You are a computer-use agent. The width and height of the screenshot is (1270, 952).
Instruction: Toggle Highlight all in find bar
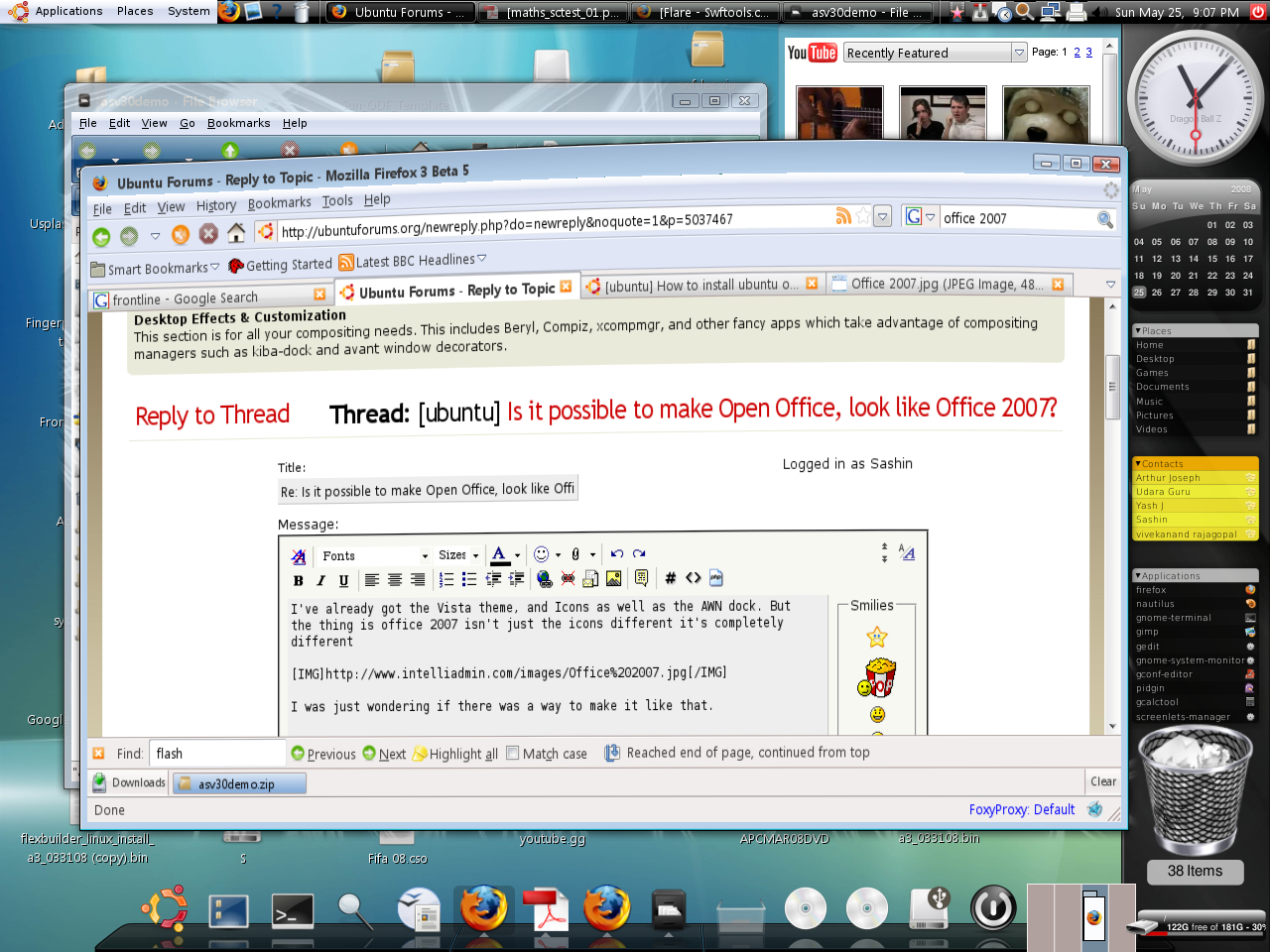click(x=456, y=754)
